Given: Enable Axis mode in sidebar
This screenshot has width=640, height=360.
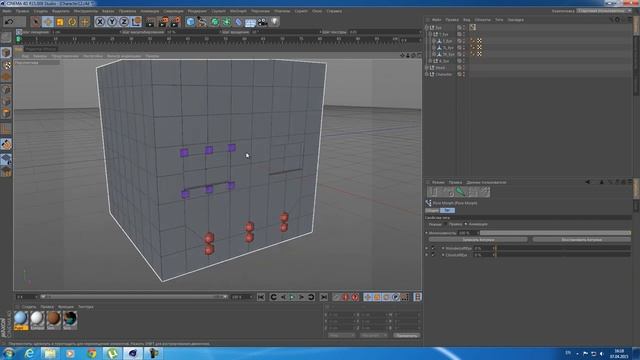Looking at the screenshot, I should pos(6,129).
